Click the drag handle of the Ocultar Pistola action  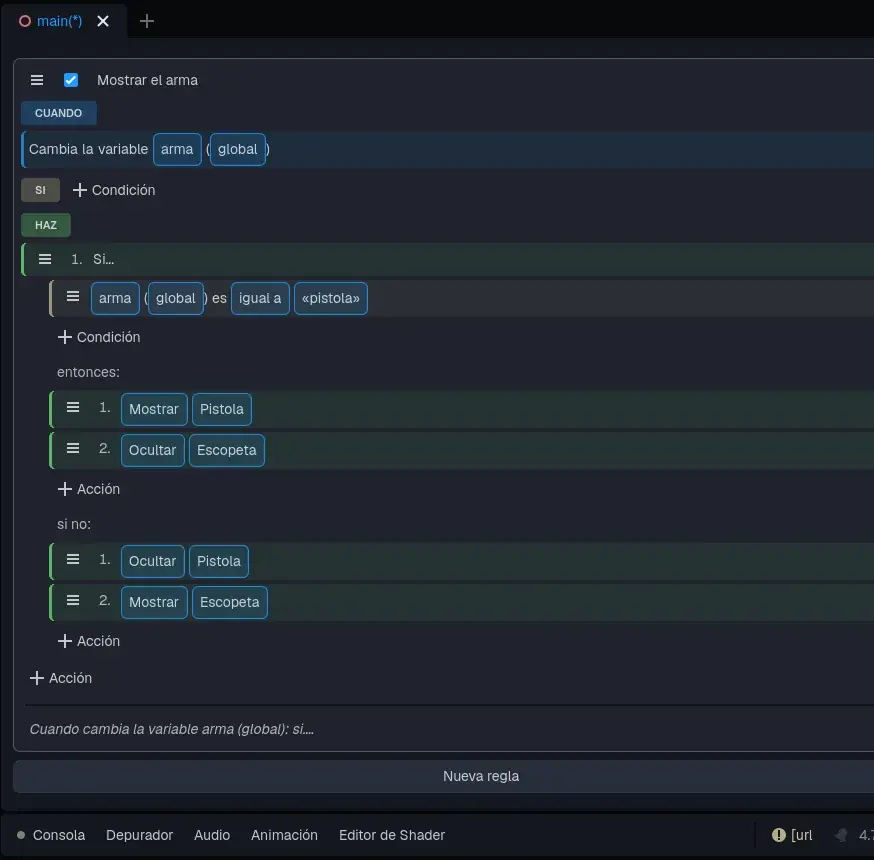(72, 560)
